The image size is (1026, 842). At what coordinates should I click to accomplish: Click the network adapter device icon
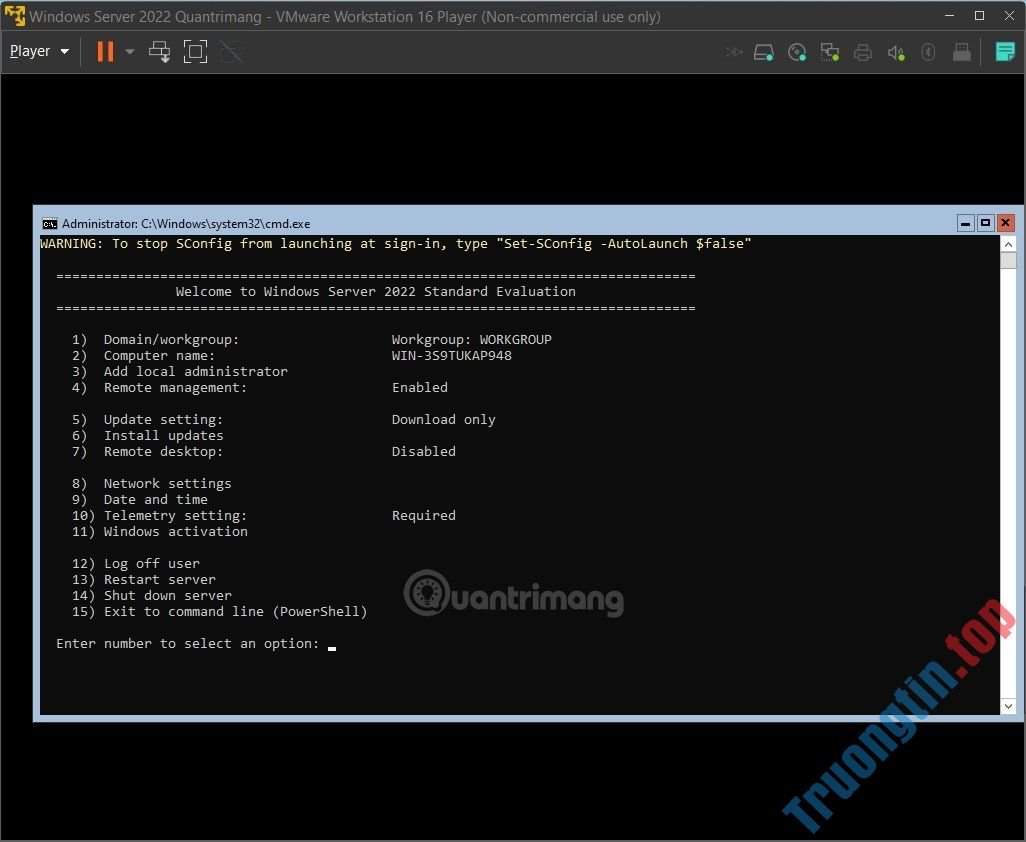(829, 52)
